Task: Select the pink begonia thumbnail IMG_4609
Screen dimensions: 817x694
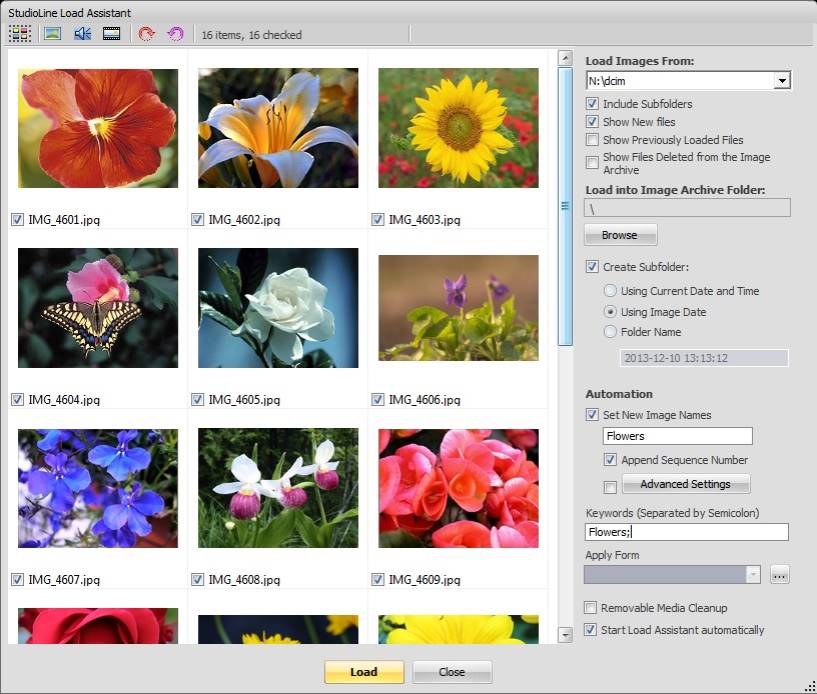Action: click(x=459, y=488)
